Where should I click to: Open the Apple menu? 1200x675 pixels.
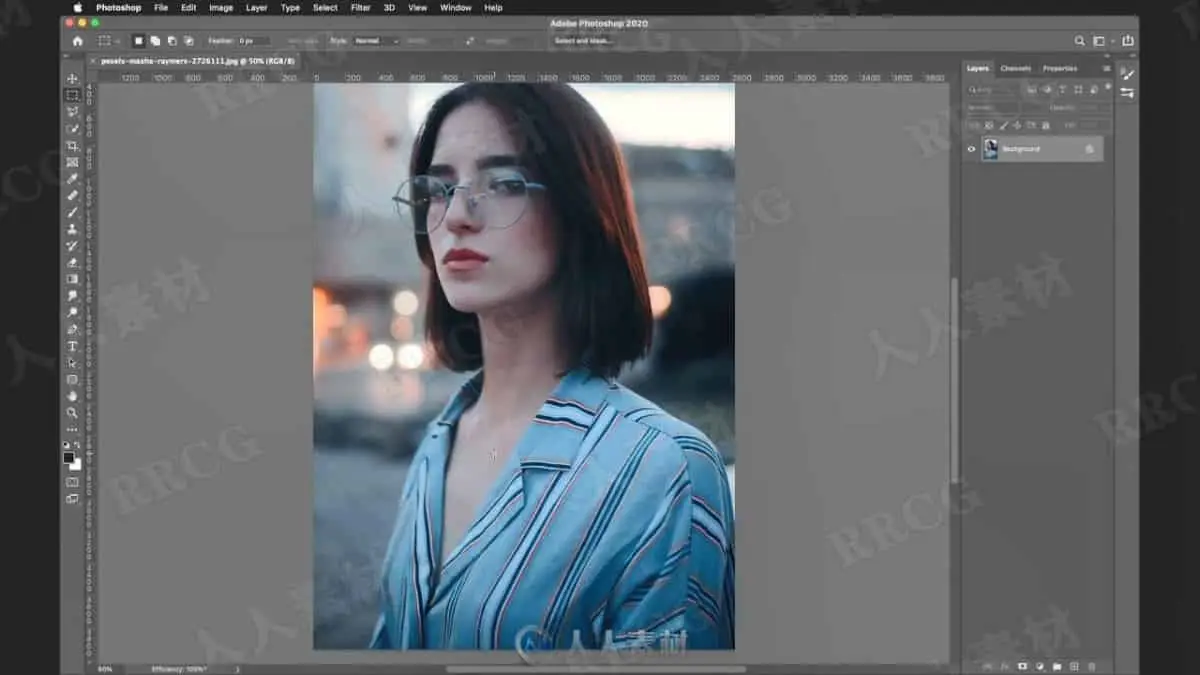[78, 7]
